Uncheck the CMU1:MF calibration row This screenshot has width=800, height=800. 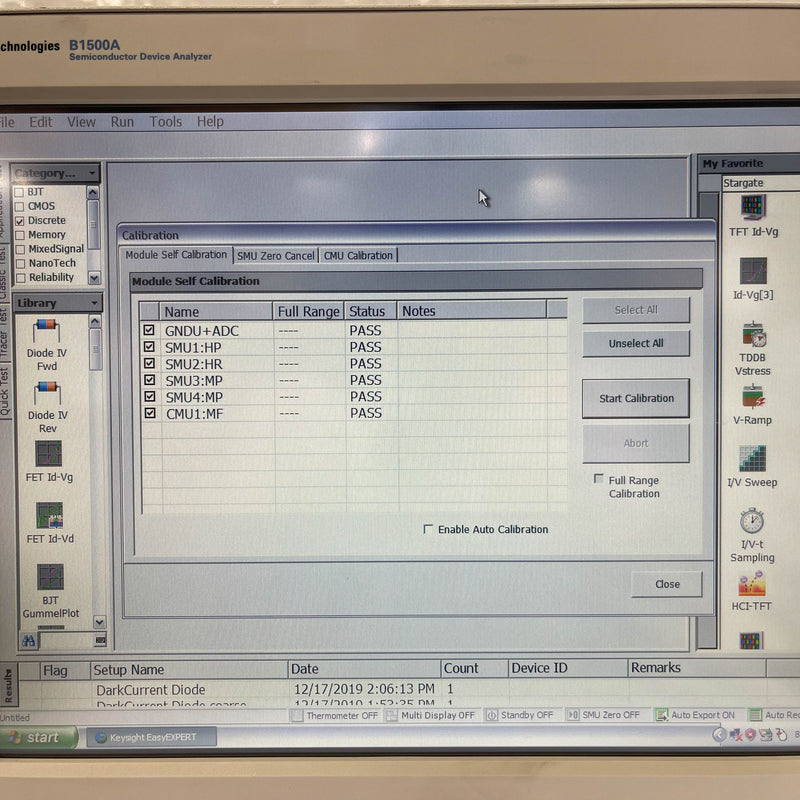(x=148, y=412)
